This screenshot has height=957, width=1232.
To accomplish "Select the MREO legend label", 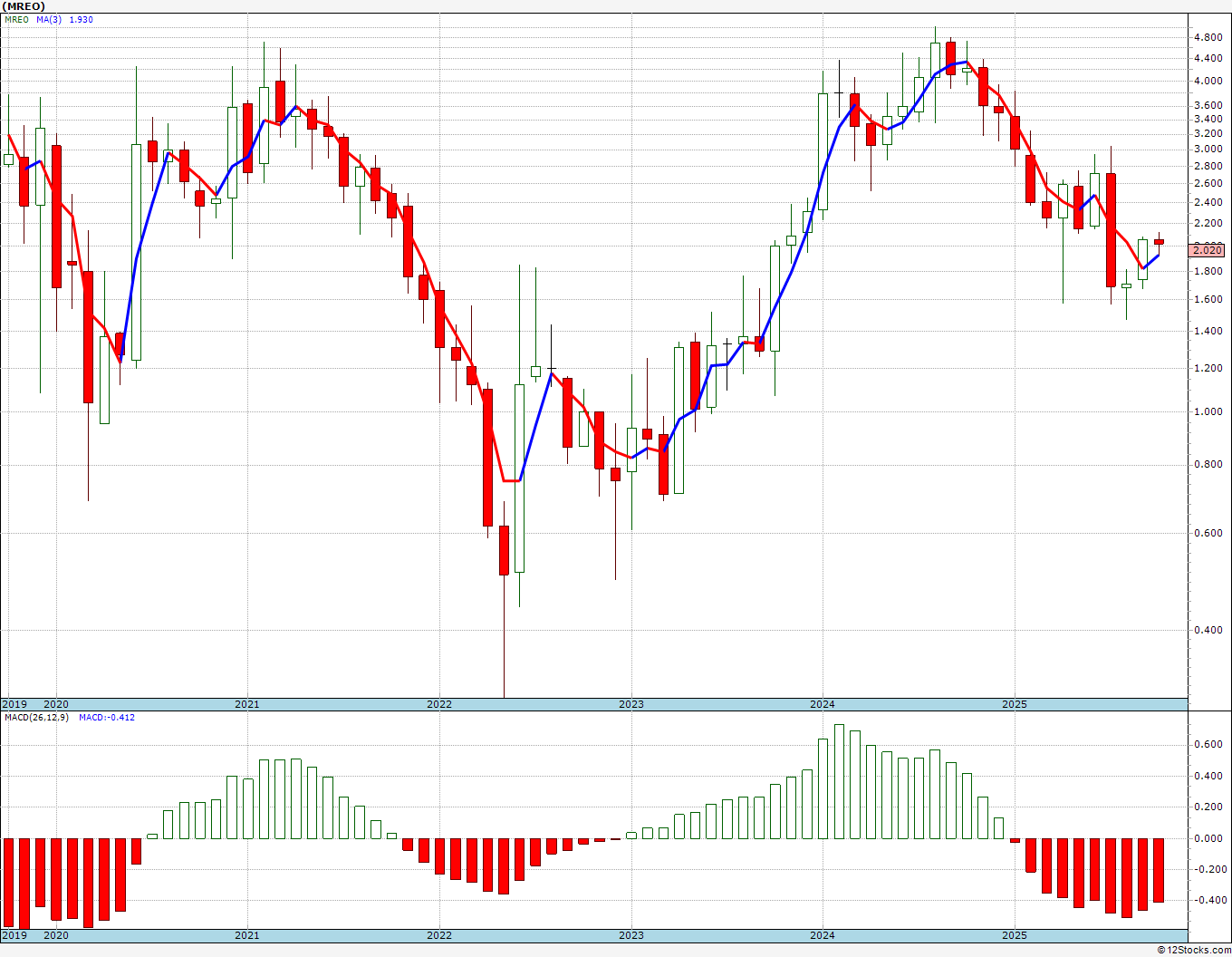I will pos(16,19).
